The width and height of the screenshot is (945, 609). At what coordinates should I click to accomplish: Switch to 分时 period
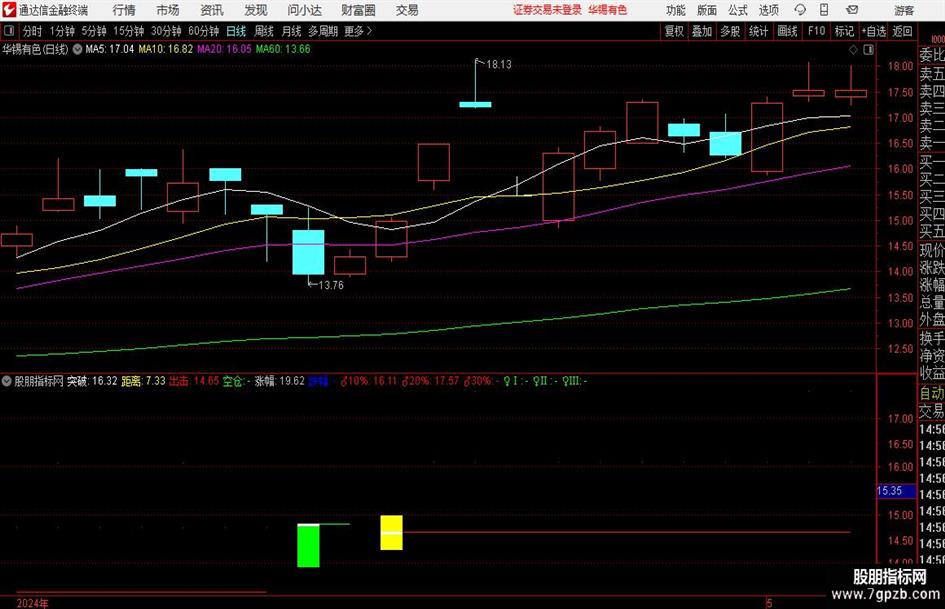click(33, 31)
